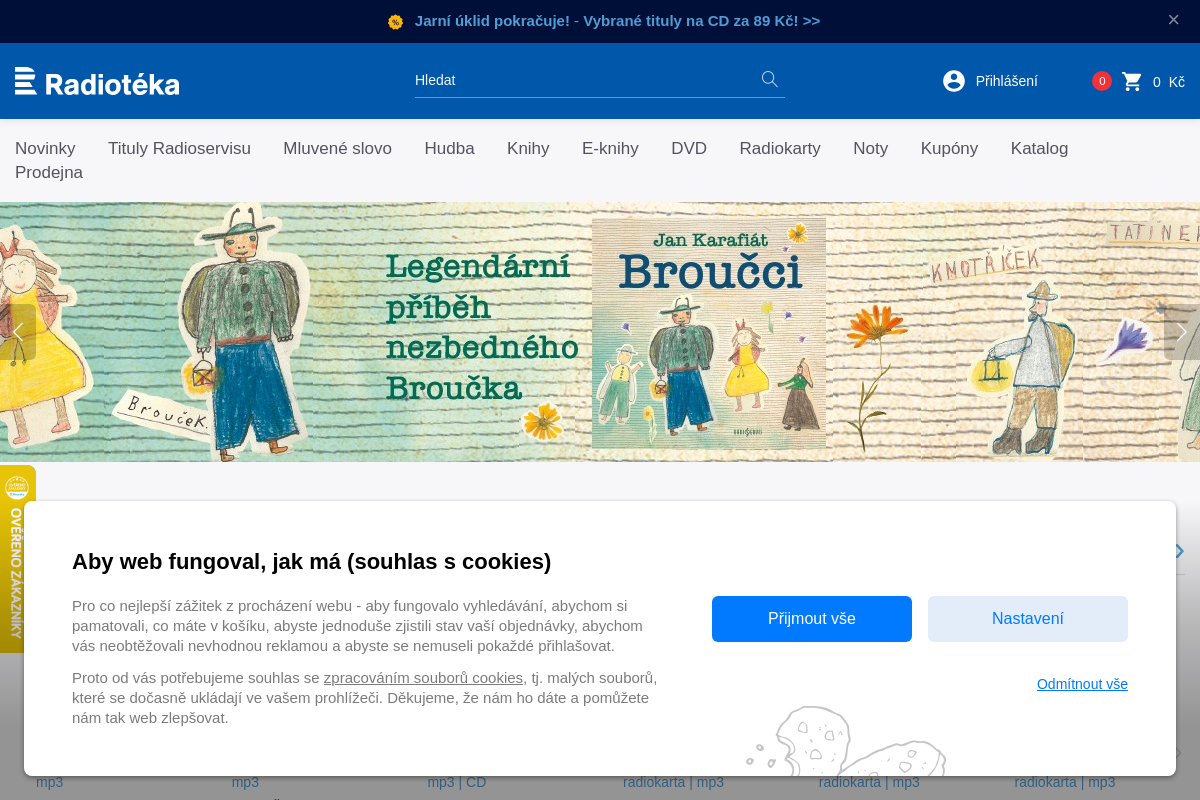Image resolution: width=1200 pixels, height=800 pixels.
Task: Click the cart total 0 Kč
Action: 1168,82
